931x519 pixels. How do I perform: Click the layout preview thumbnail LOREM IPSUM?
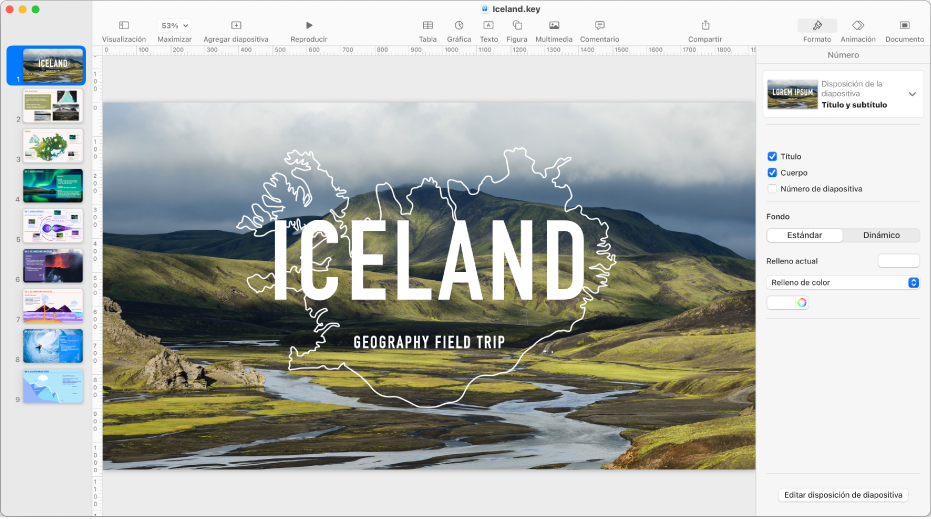[792, 94]
